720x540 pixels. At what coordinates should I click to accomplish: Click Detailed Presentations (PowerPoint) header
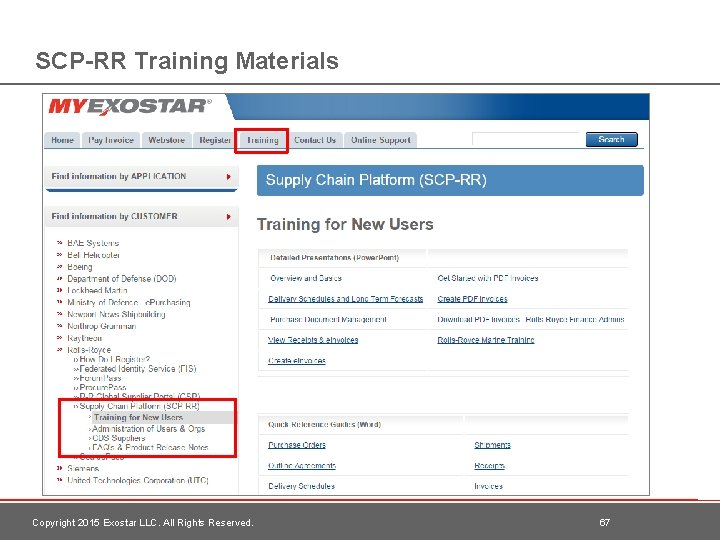334,258
